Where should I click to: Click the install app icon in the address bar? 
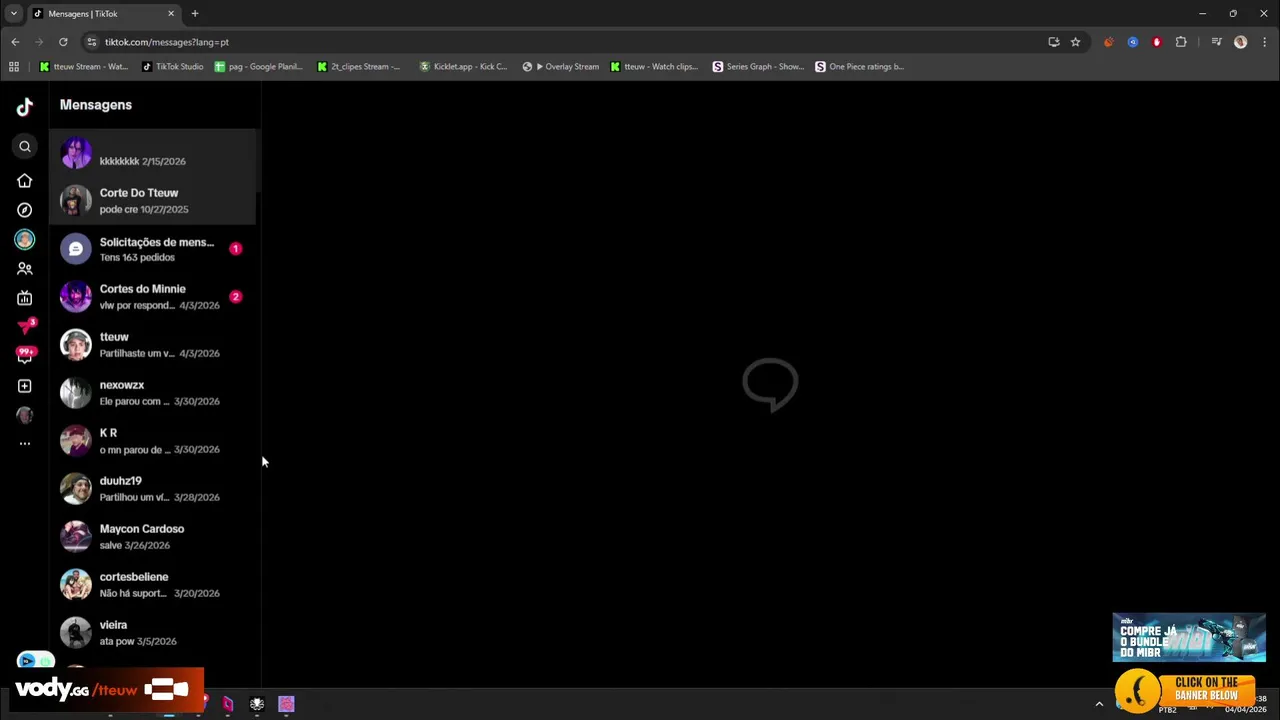(x=1054, y=42)
